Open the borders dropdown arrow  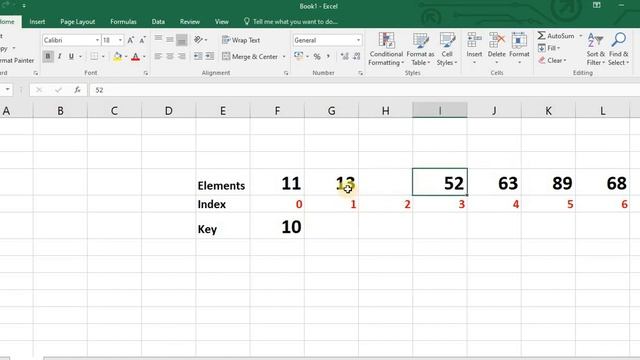coord(103,56)
